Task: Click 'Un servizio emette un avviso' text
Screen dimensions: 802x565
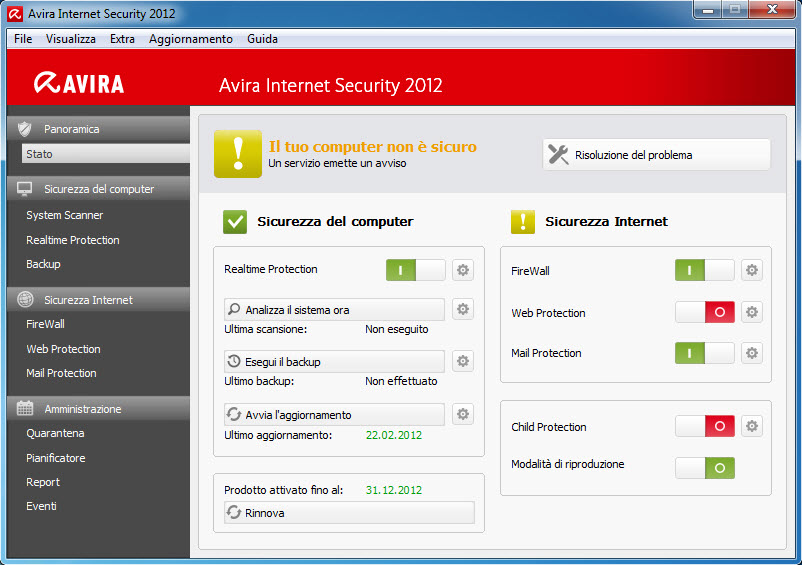Action: point(338,163)
